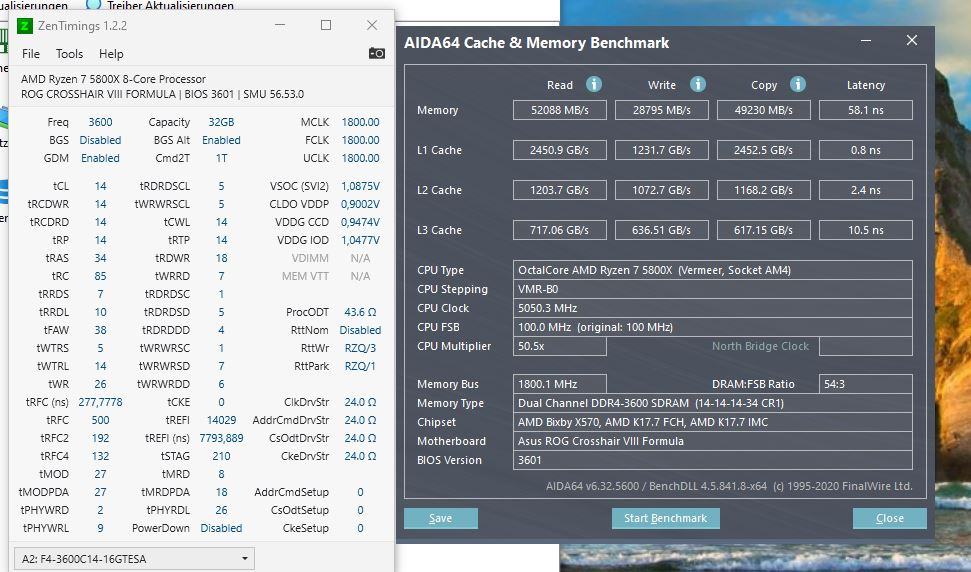This screenshot has width=971, height=572.
Task: Click the L1 Cache Read value 2450.9 GB/s
Action: click(x=560, y=150)
